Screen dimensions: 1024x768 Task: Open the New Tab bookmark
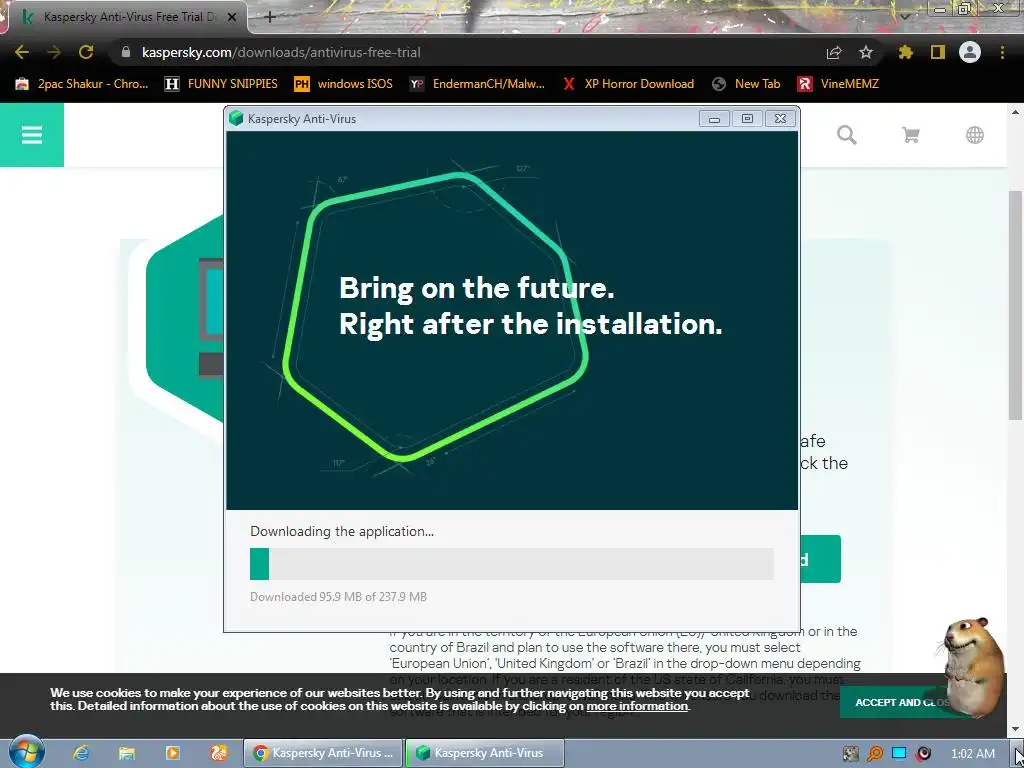point(746,84)
